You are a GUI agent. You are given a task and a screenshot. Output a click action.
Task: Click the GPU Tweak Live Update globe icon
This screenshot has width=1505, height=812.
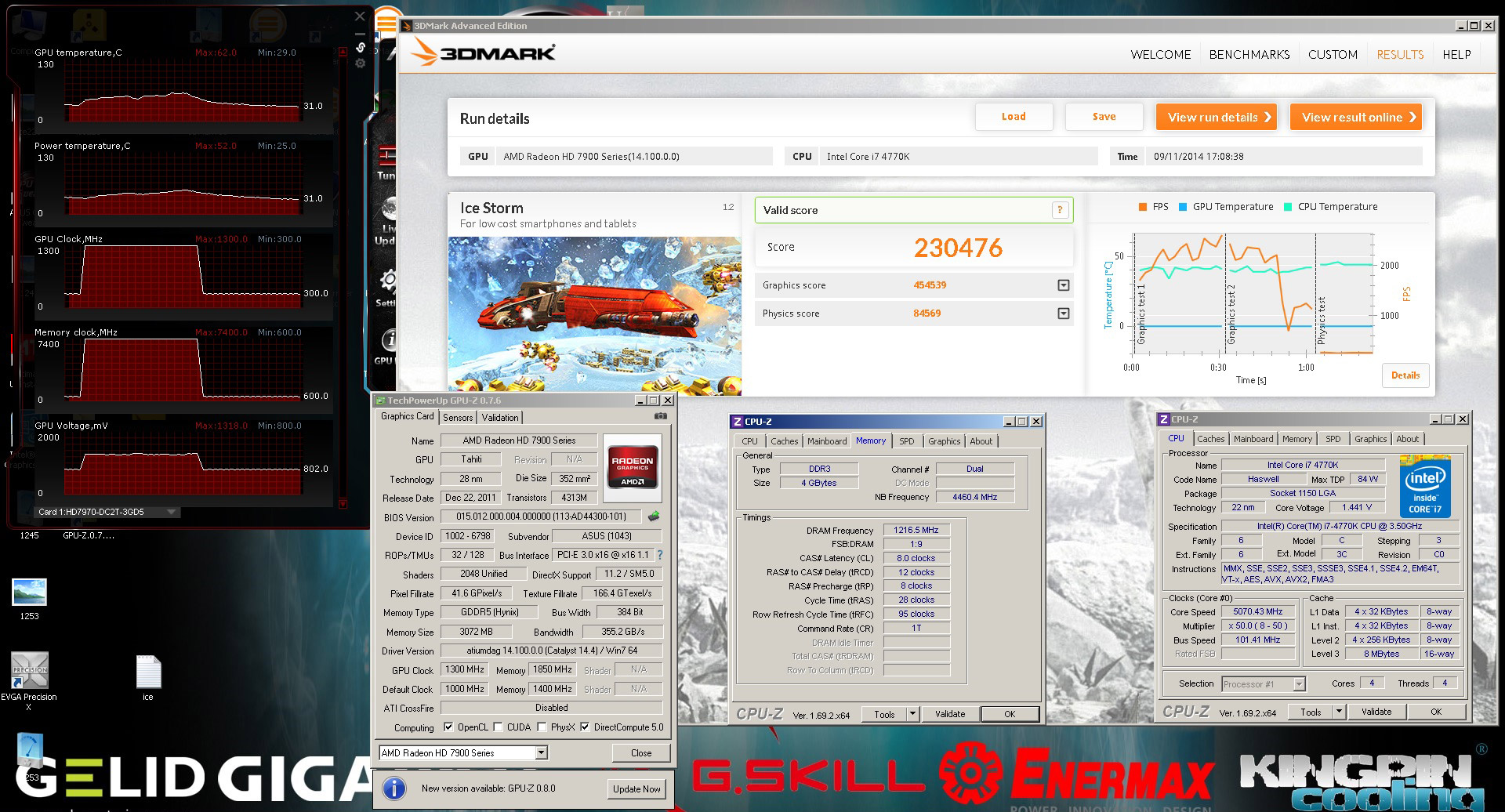tap(388, 210)
